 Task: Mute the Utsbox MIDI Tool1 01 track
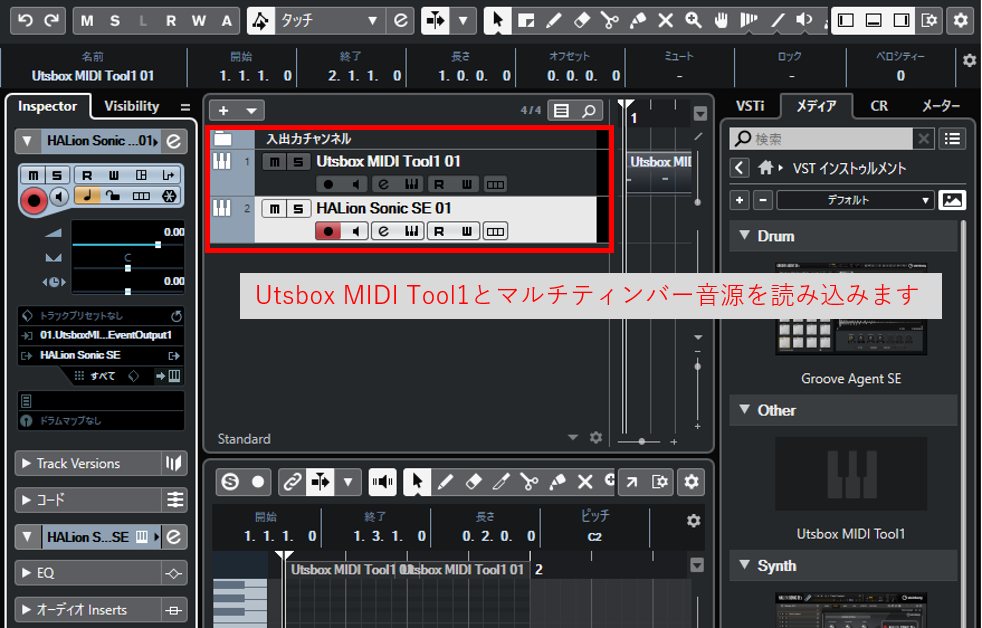(274, 162)
